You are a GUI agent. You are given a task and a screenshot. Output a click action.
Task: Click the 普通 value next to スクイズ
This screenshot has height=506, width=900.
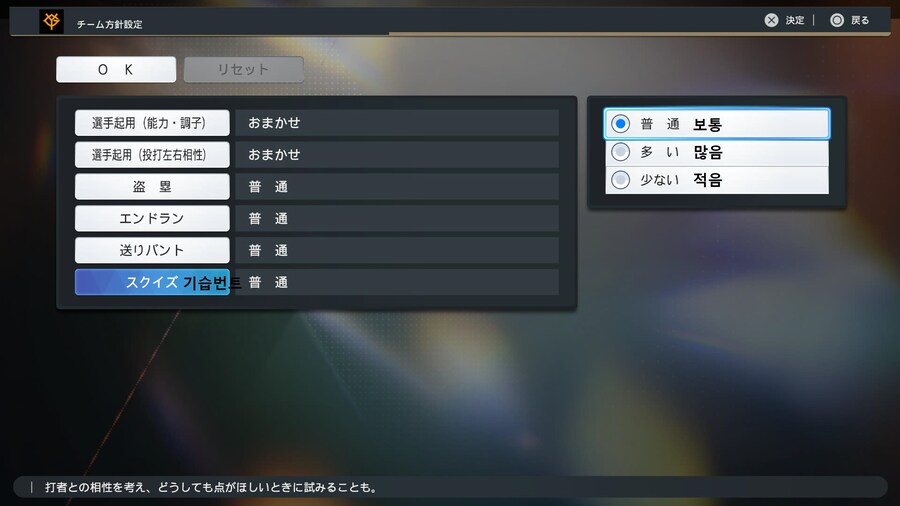click(396, 282)
